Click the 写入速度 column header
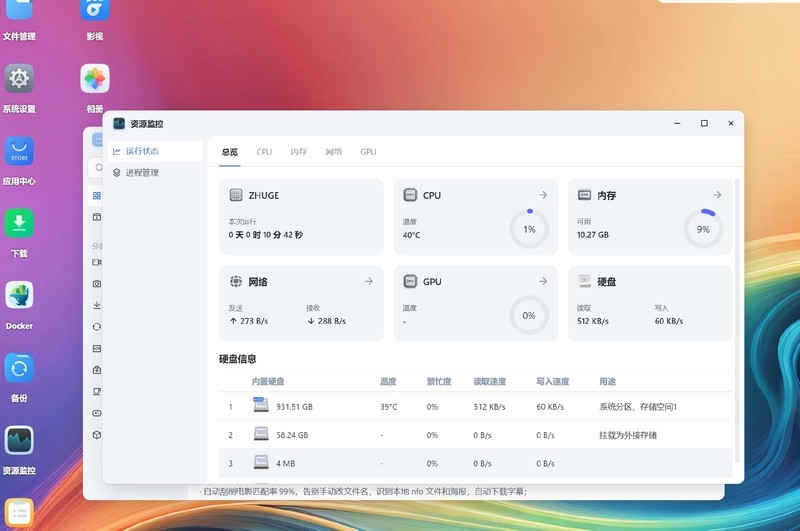The image size is (800, 531). coord(552,381)
